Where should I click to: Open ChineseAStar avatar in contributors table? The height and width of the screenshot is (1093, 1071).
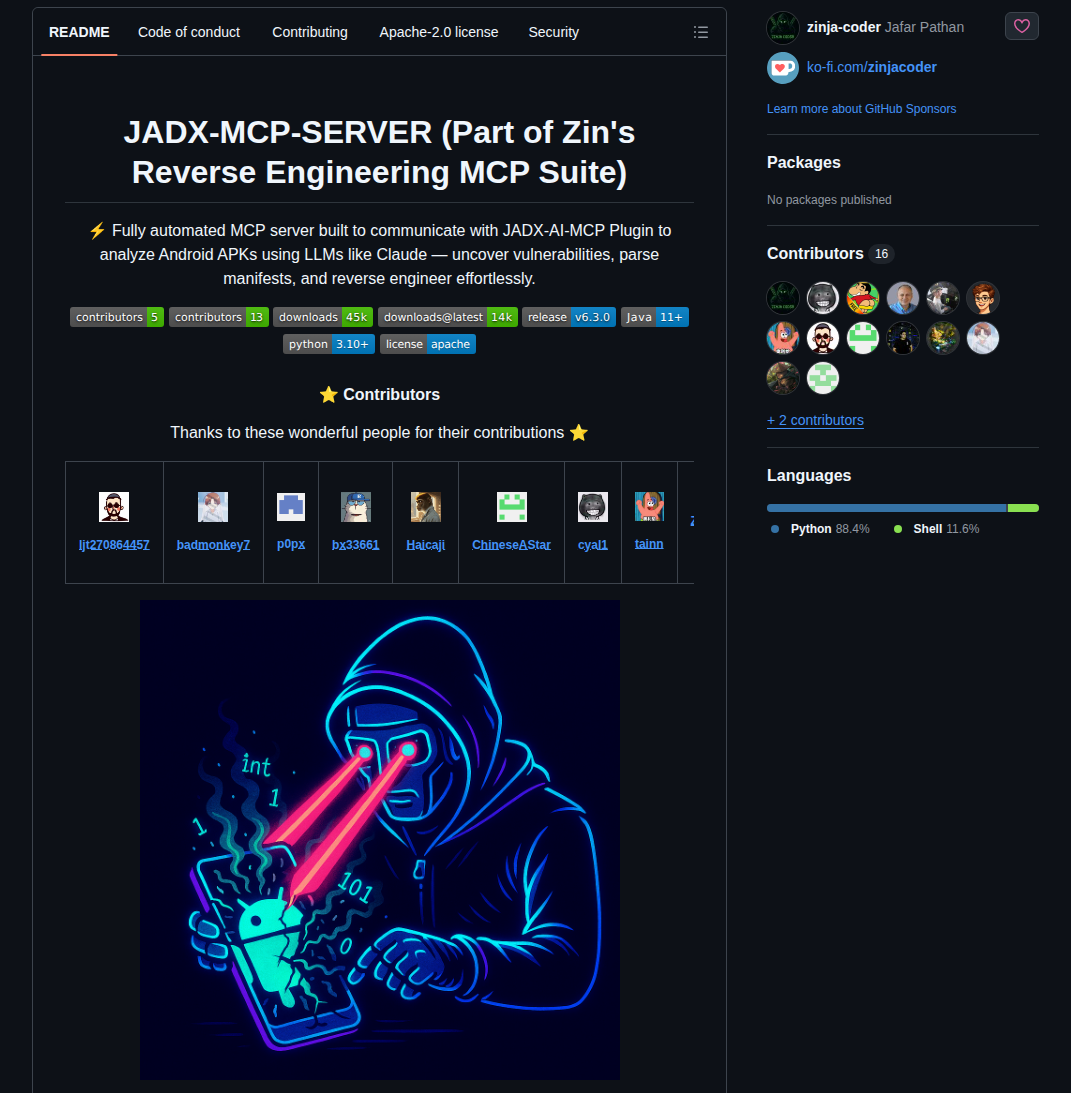pos(511,507)
